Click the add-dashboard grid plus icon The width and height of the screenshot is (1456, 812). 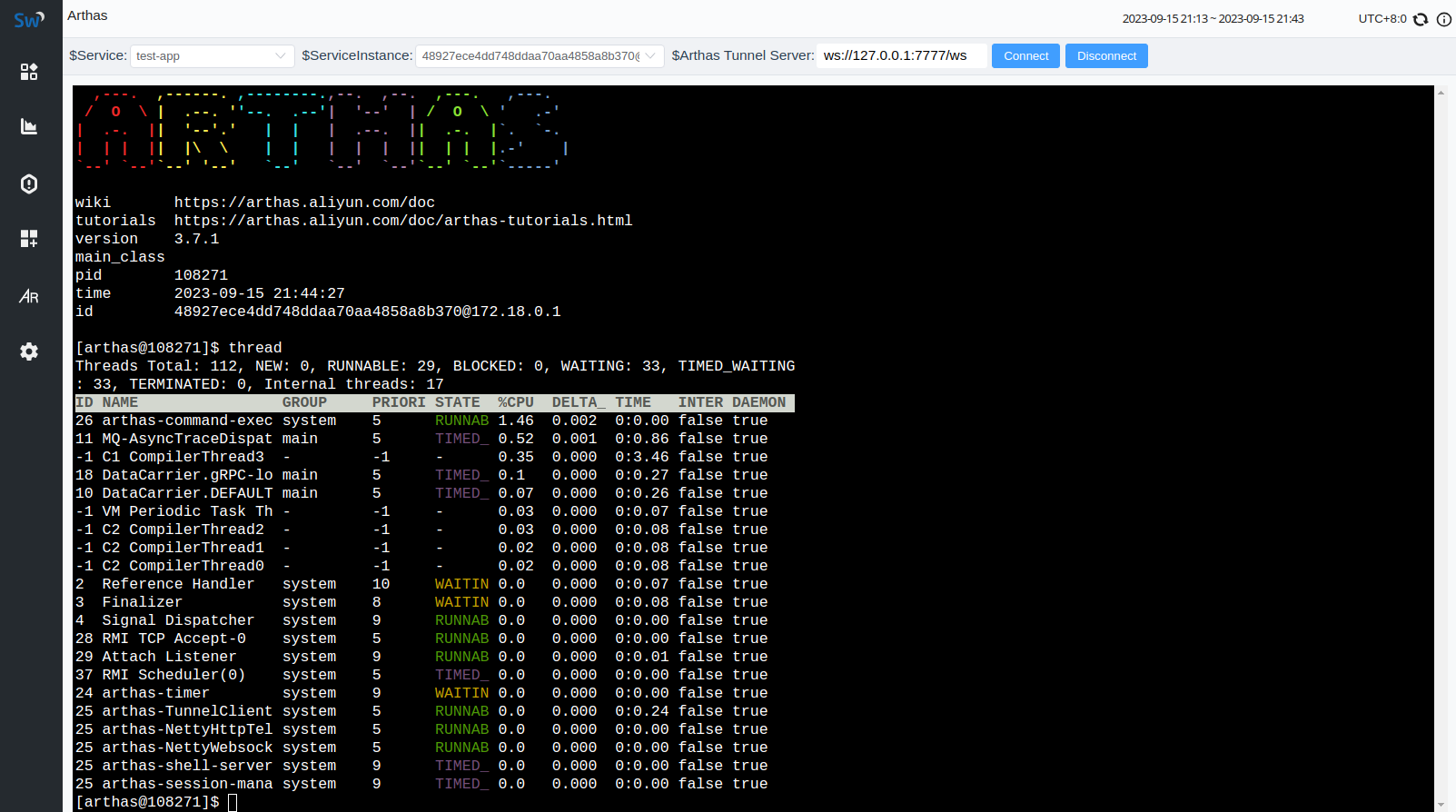[x=29, y=238]
